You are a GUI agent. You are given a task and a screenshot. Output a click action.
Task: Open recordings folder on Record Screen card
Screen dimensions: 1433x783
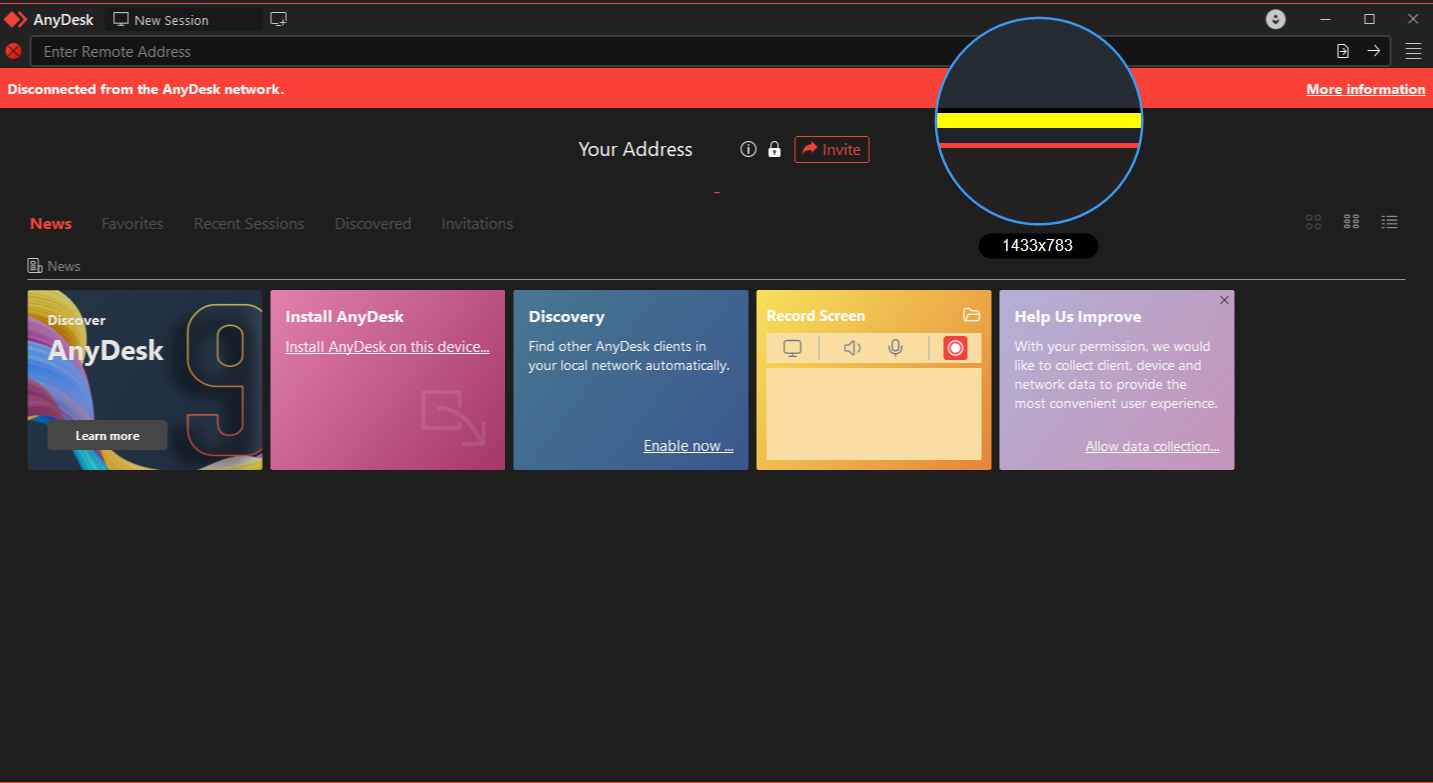tap(971, 315)
